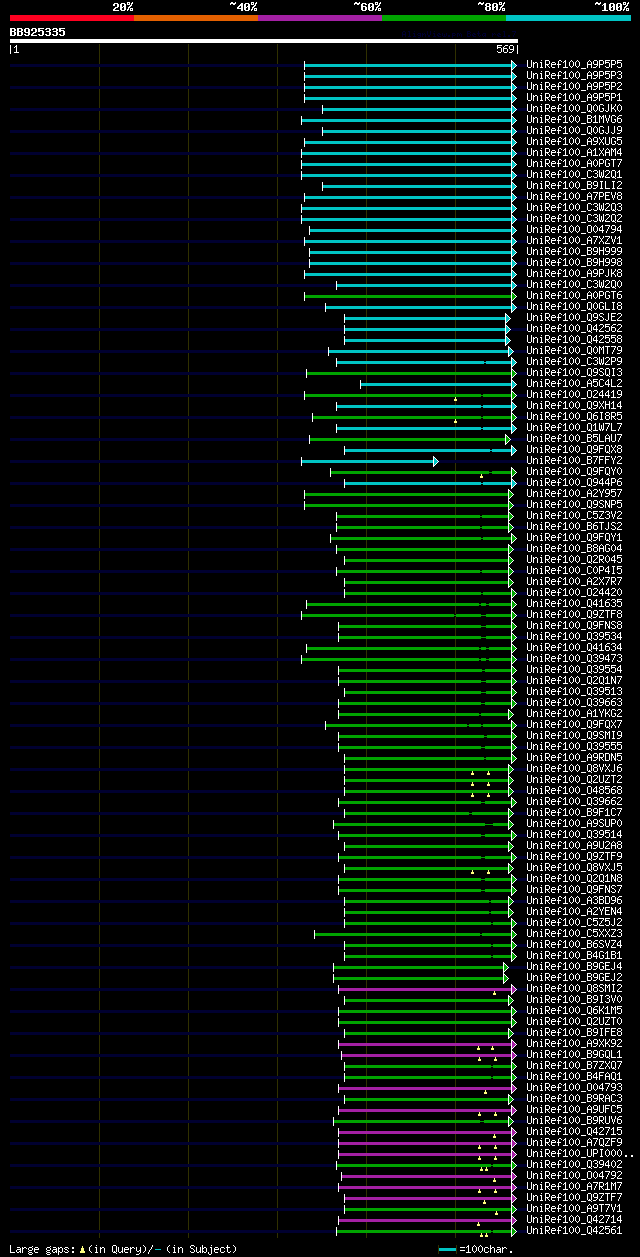This screenshot has width=640, height=1257.
Task: Open UniRef100_B9F1C7 entry
Action: [x=573, y=812]
